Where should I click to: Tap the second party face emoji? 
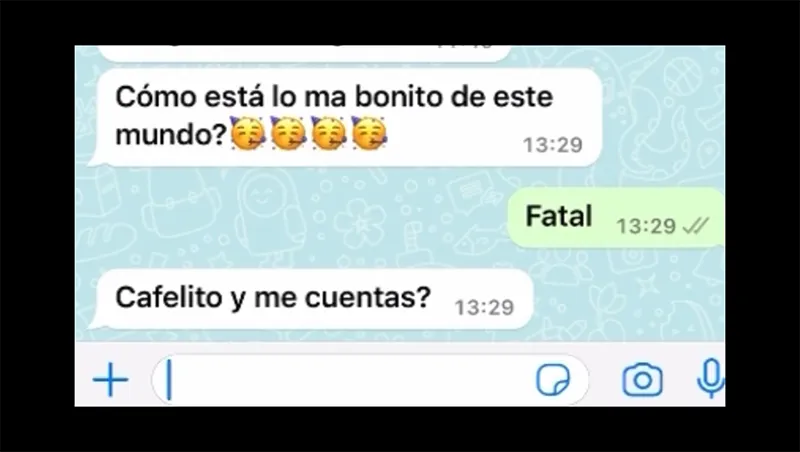pyautogui.click(x=288, y=133)
